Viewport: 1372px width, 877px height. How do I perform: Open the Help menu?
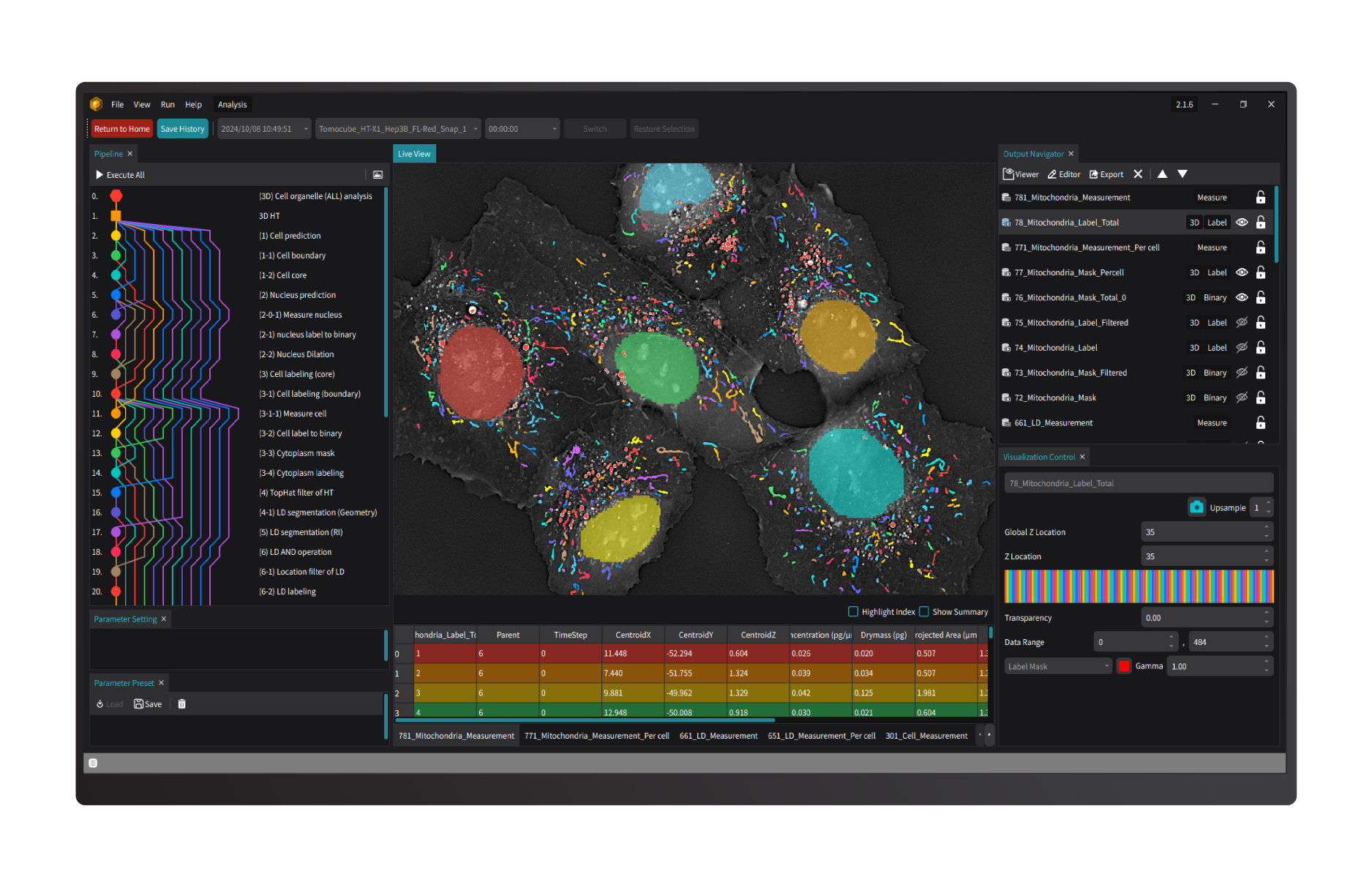(x=193, y=105)
